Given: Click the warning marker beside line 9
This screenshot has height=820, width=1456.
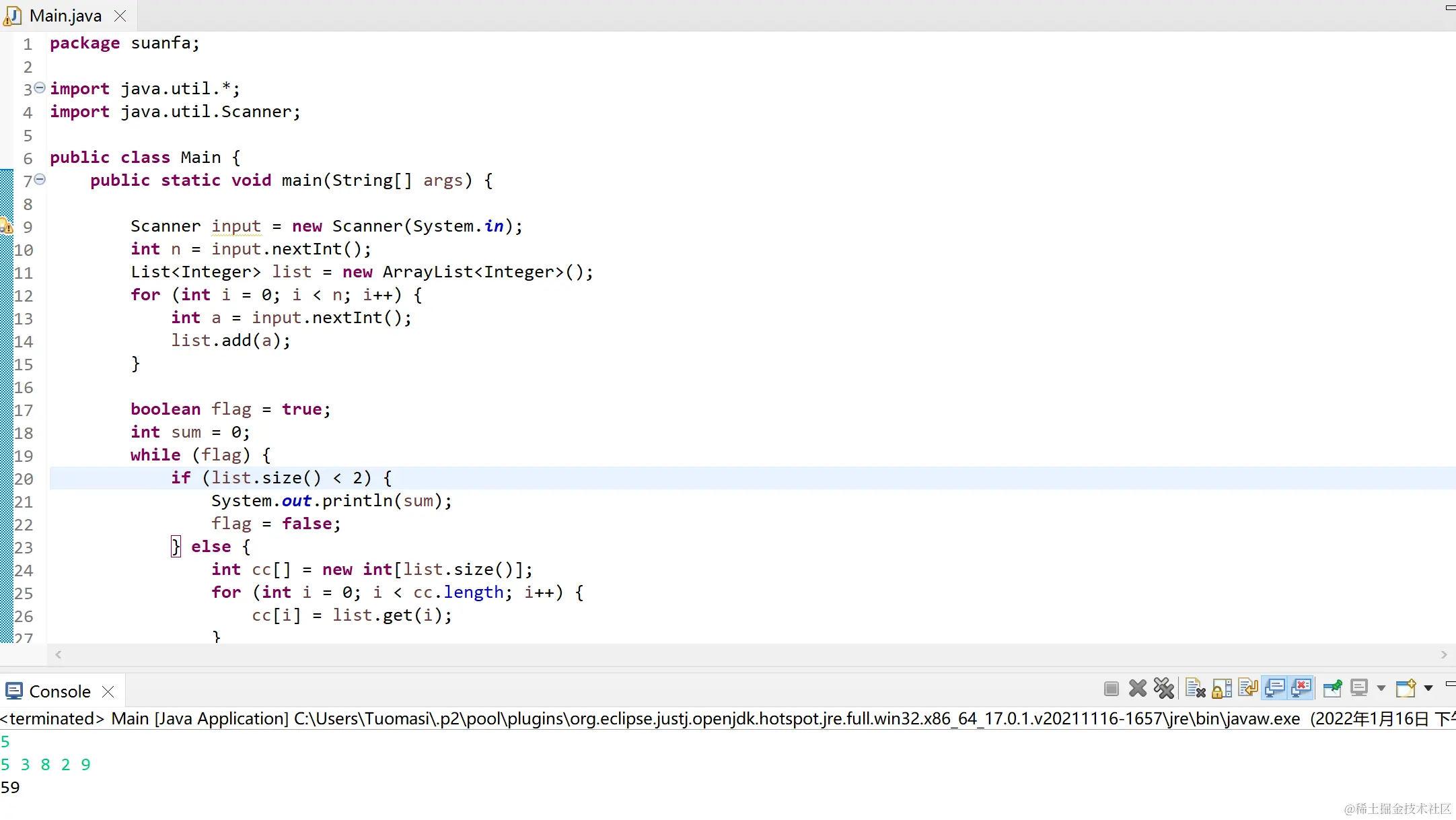Looking at the screenshot, I should coord(6,226).
